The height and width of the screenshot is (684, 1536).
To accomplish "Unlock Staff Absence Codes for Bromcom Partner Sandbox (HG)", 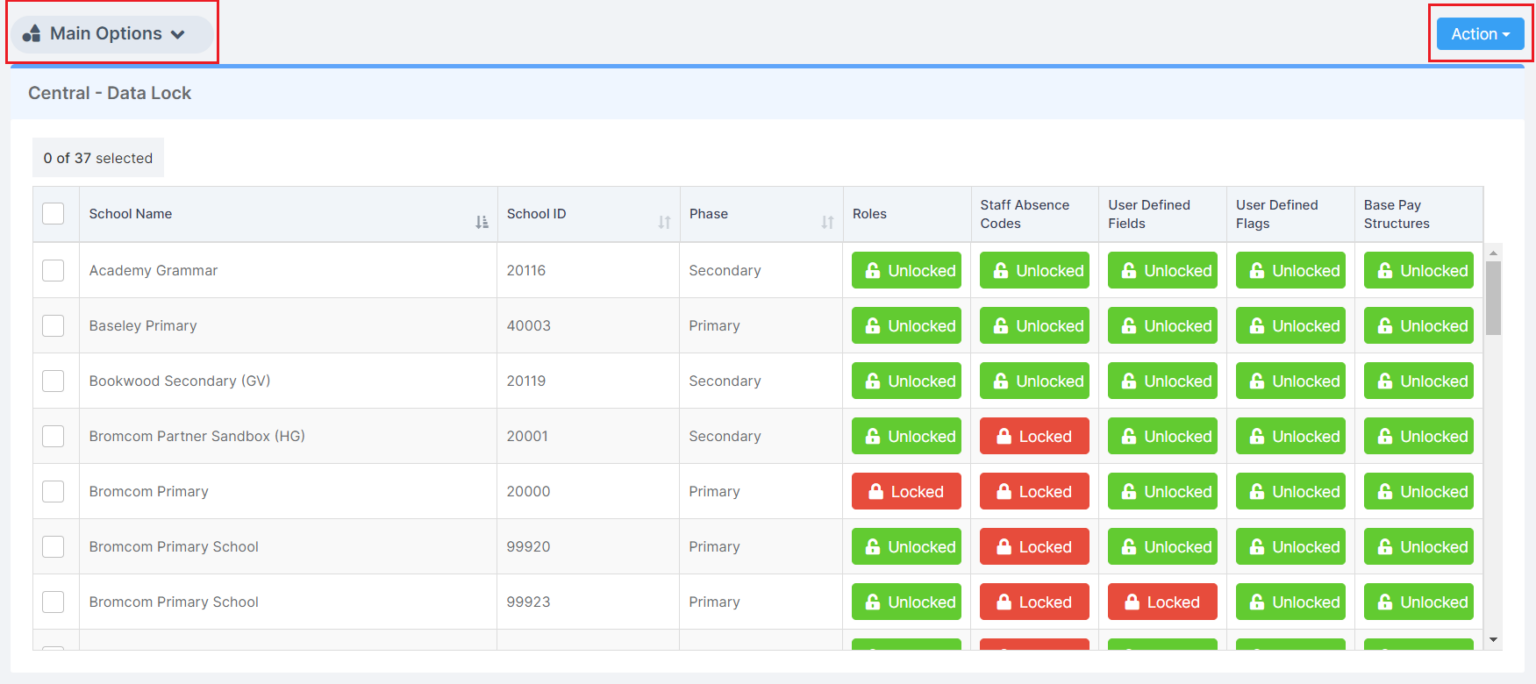I will click(1034, 436).
